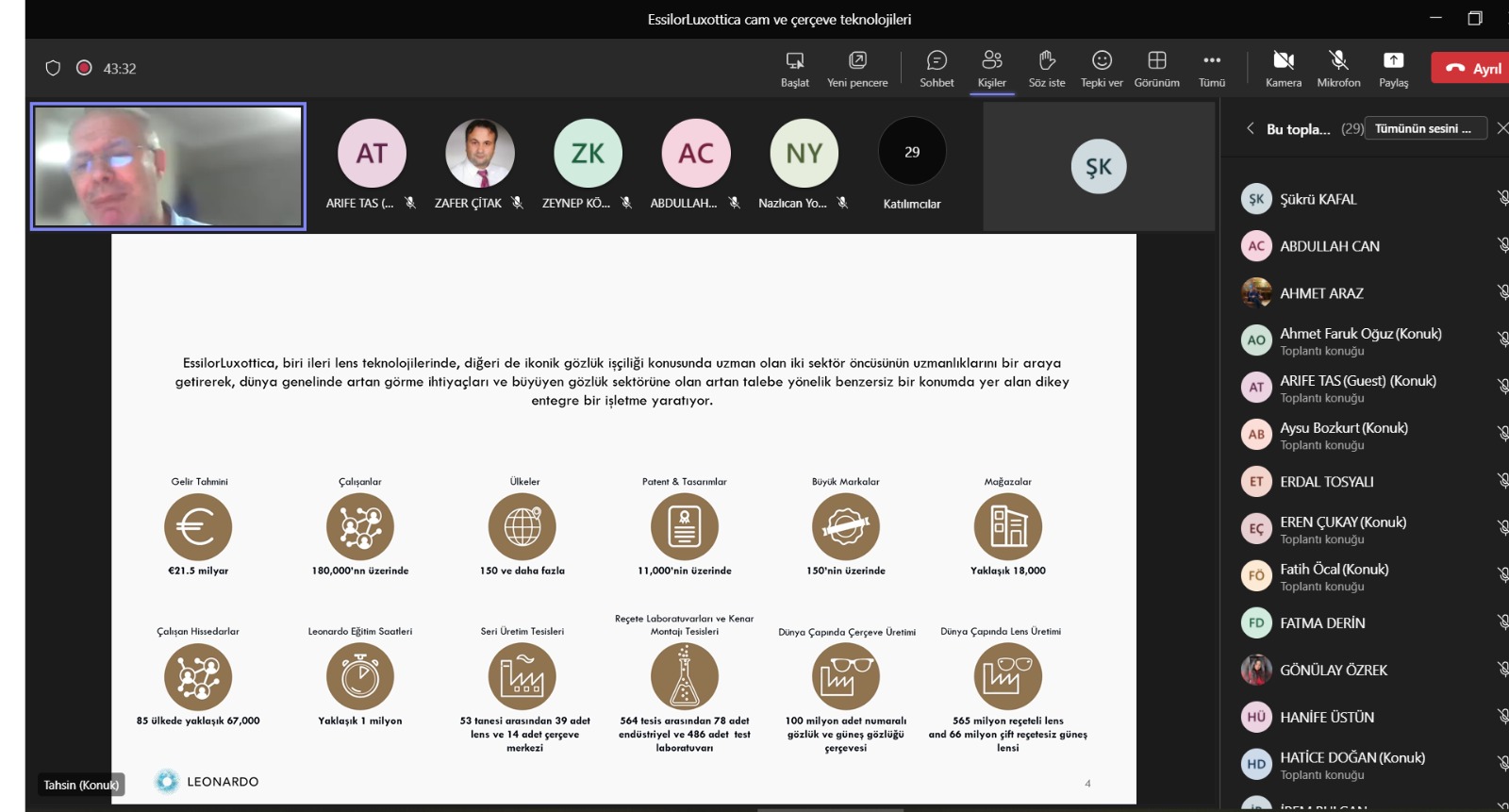1509x812 pixels.
Task: Select ZEYNEP KÖ... avatar ZK
Action: pos(588,153)
